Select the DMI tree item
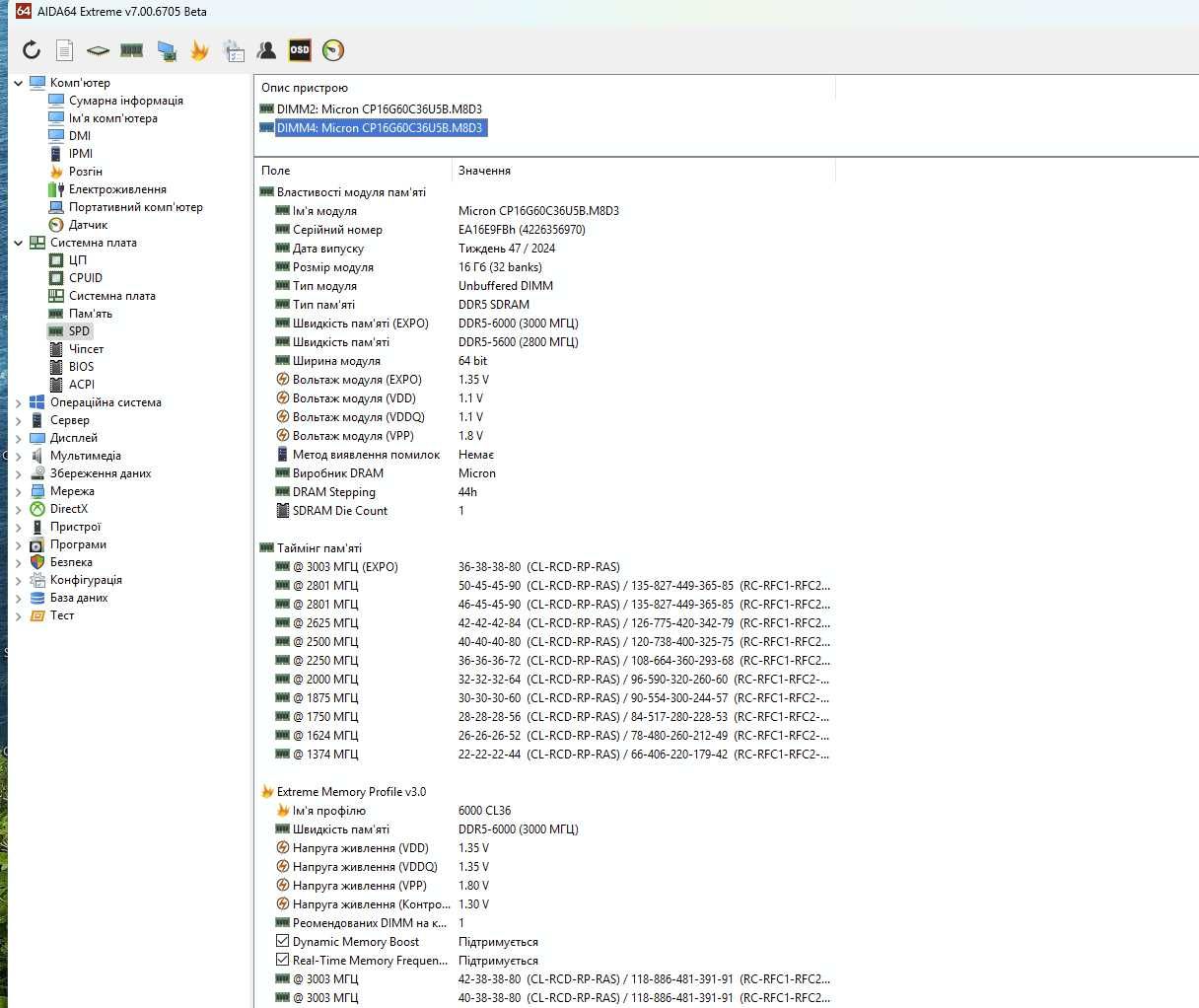This screenshot has height=1008, width=1199. click(80, 136)
